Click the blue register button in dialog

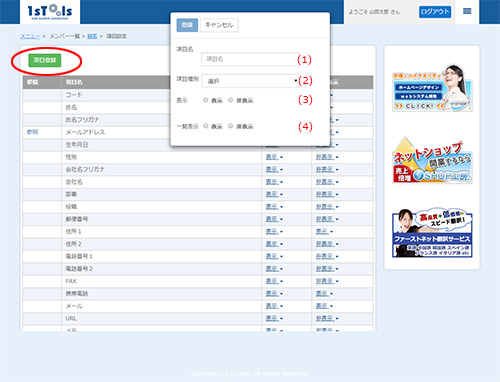187,25
